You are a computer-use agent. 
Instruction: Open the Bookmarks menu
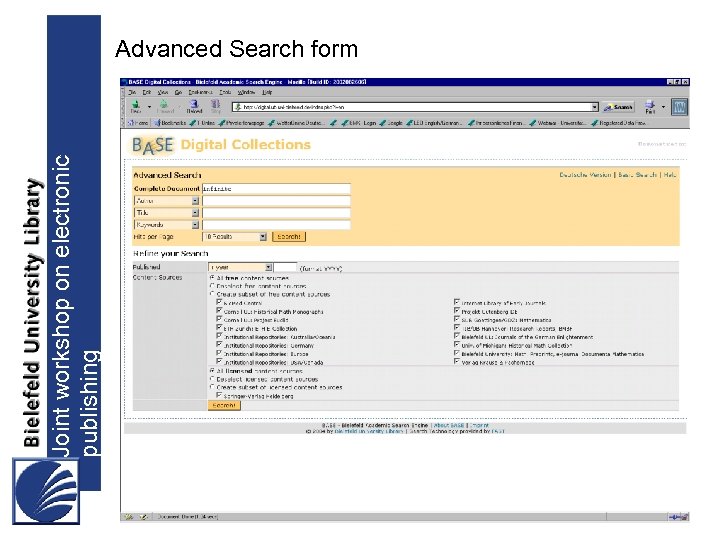click(x=200, y=92)
